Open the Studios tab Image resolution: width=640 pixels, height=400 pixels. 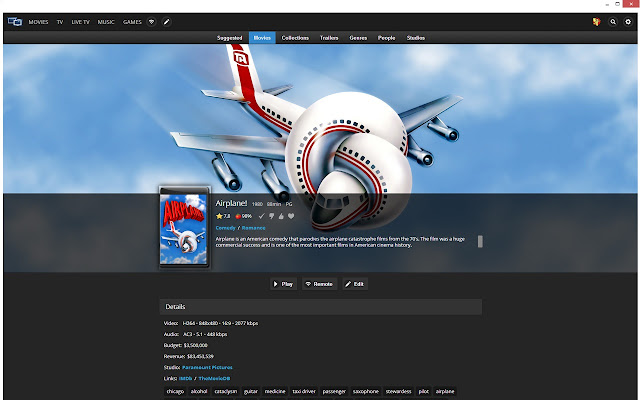[416, 38]
